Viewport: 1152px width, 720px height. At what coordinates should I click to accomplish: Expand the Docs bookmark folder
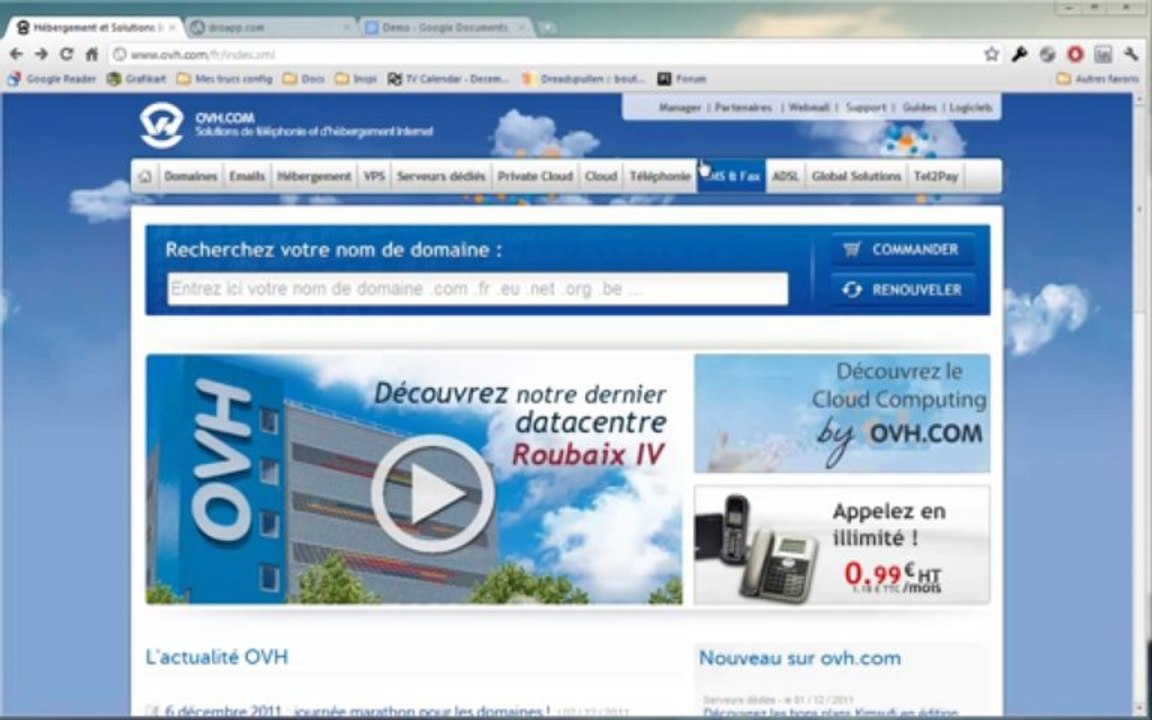point(303,79)
